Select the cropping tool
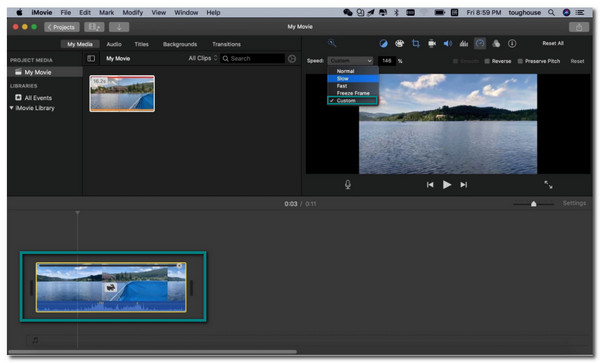 point(416,44)
